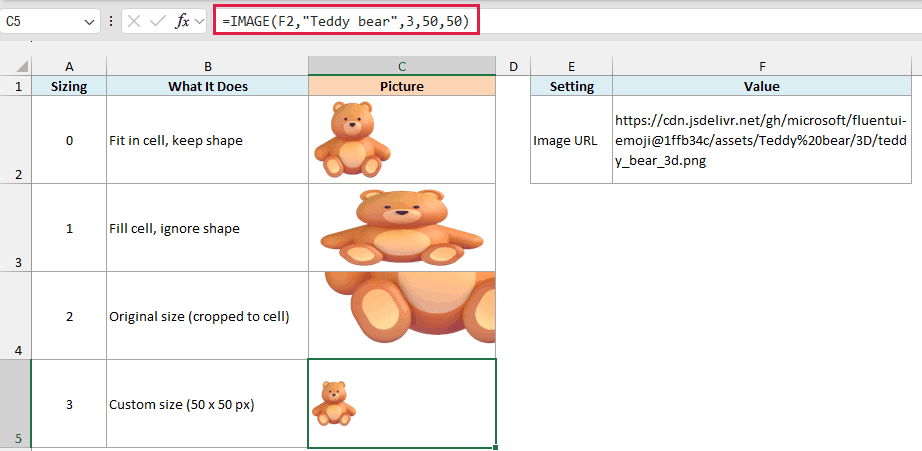922x451 pixels.
Task: Click the Setting header cell
Action: (572, 86)
